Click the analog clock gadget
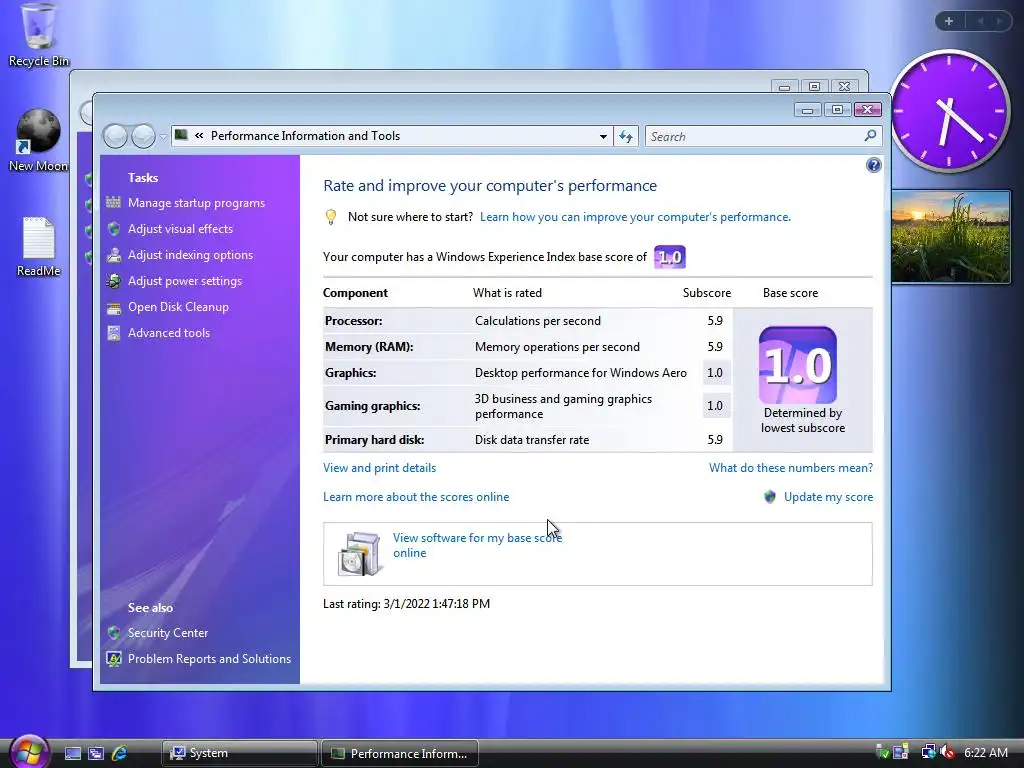 tap(949, 111)
